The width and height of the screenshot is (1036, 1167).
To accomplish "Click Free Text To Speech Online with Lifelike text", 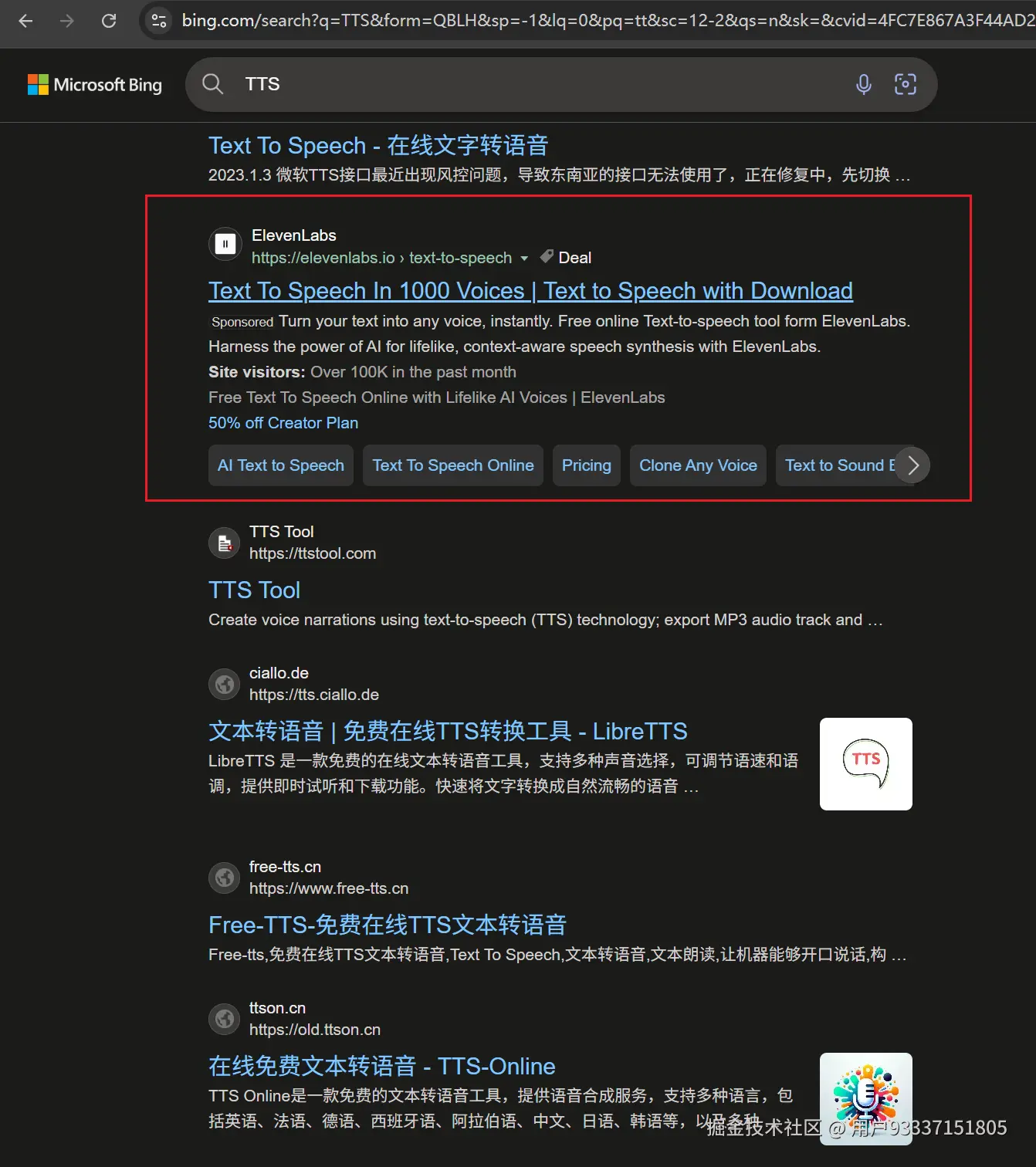I will pyautogui.click(x=436, y=397).
